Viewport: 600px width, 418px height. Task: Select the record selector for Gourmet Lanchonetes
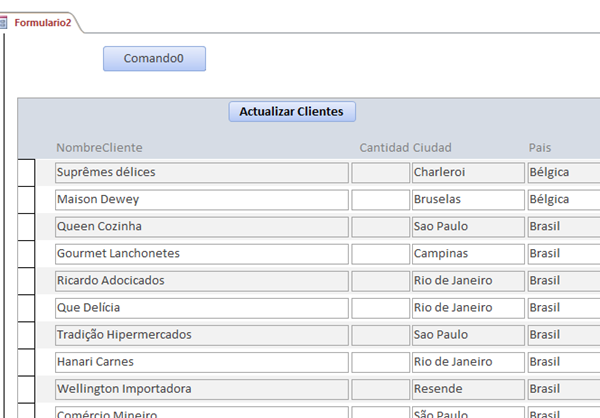26,253
